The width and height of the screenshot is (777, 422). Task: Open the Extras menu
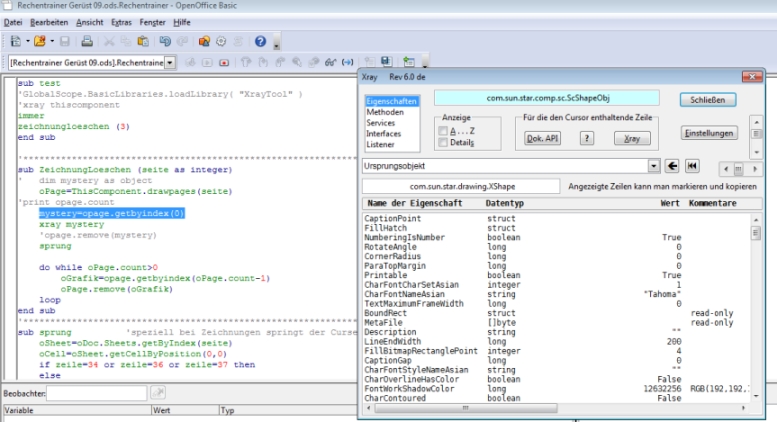click(x=122, y=22)
